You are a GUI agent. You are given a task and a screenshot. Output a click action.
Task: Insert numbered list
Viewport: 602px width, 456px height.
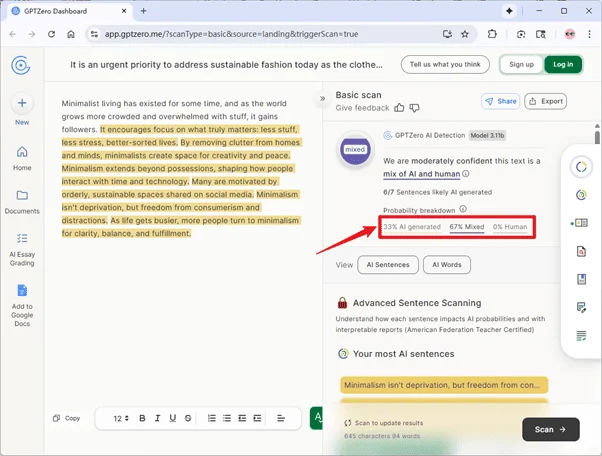click(x=212, y=418)
